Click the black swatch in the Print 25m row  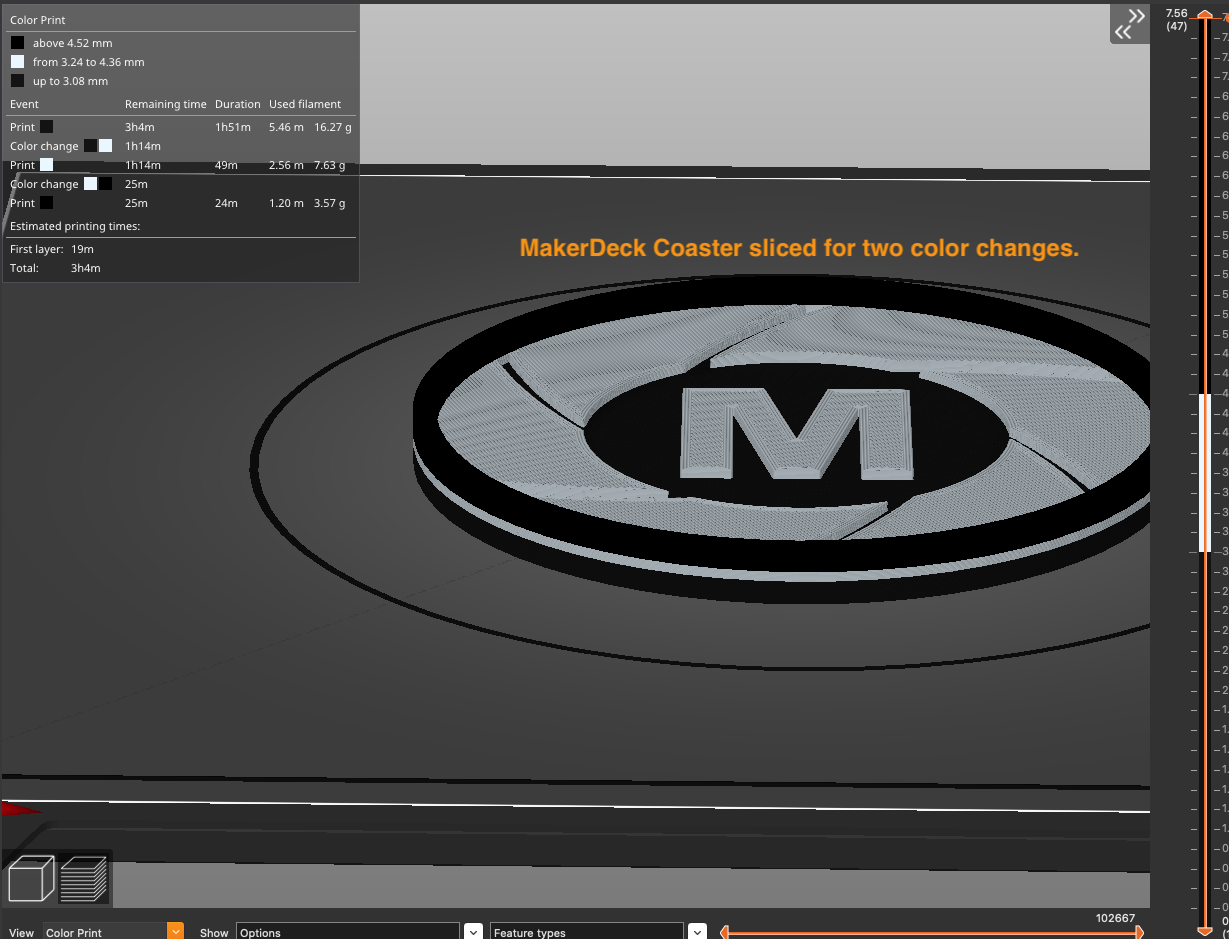(46, 203)
